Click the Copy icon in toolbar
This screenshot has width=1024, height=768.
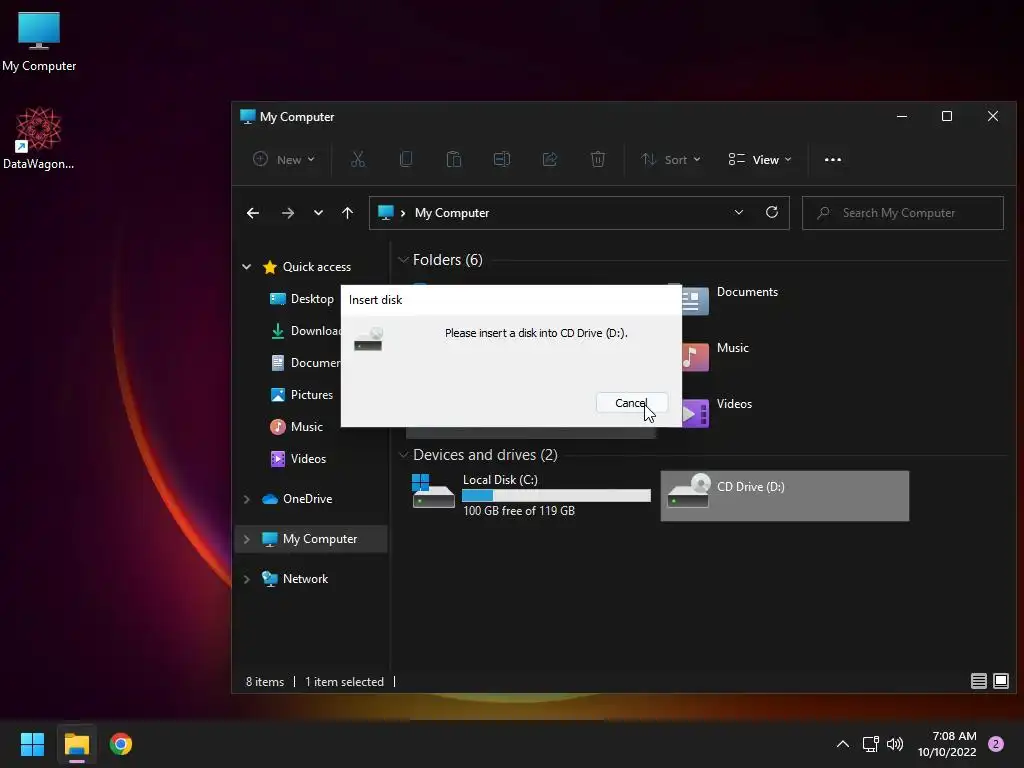click(406, 159)
